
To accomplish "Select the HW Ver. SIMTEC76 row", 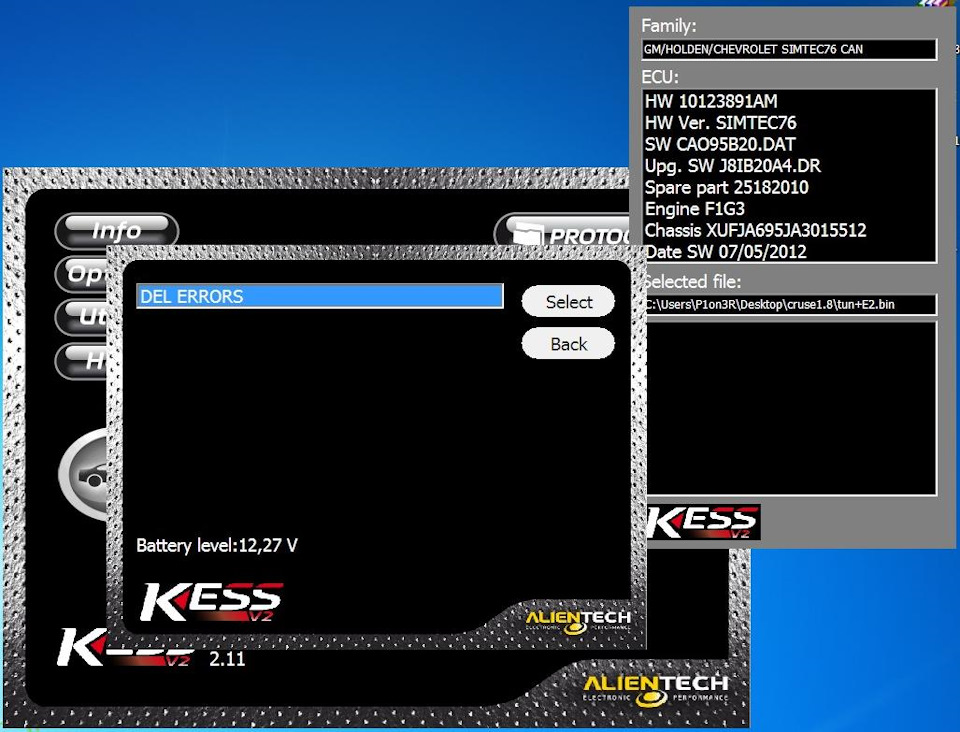I will (x=789, y=123).
